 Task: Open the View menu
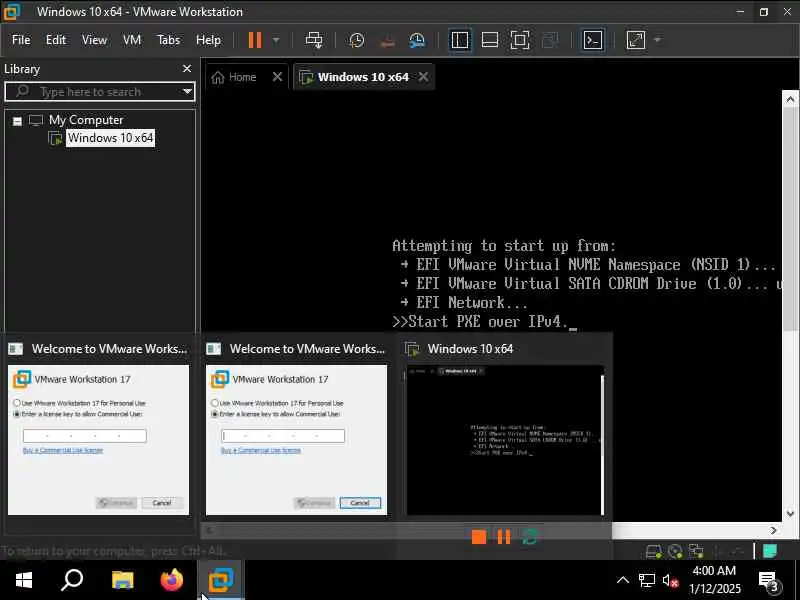pos(94,40)
